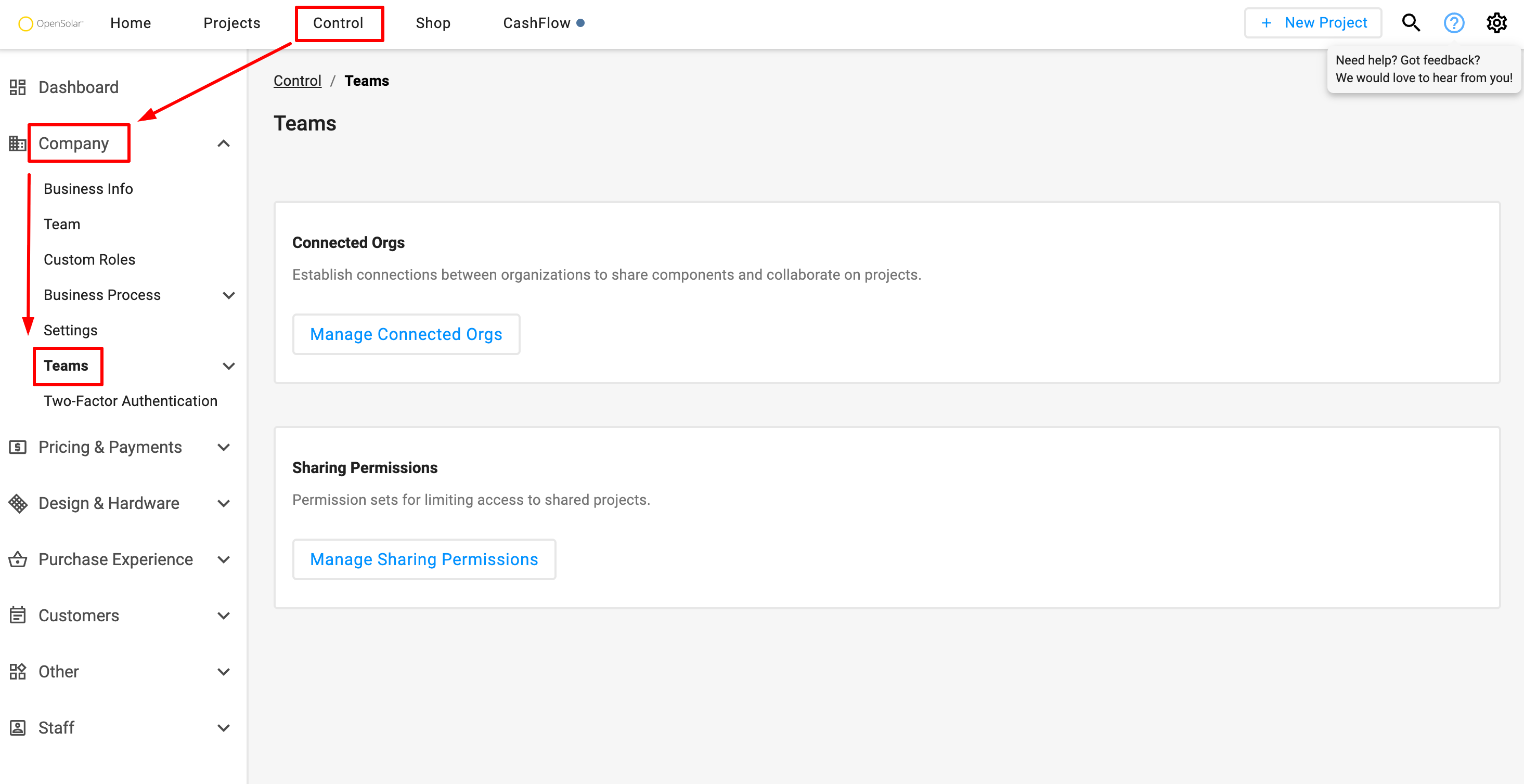Click the Dashboard grid icon
The width and height of the screenshot is (1524, 784).
click(x=18, y=87)
